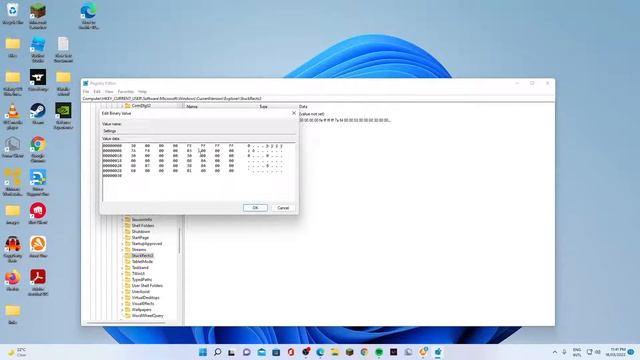Select the User Shell Folders key

pyautogui.click(x=147, y=286)
